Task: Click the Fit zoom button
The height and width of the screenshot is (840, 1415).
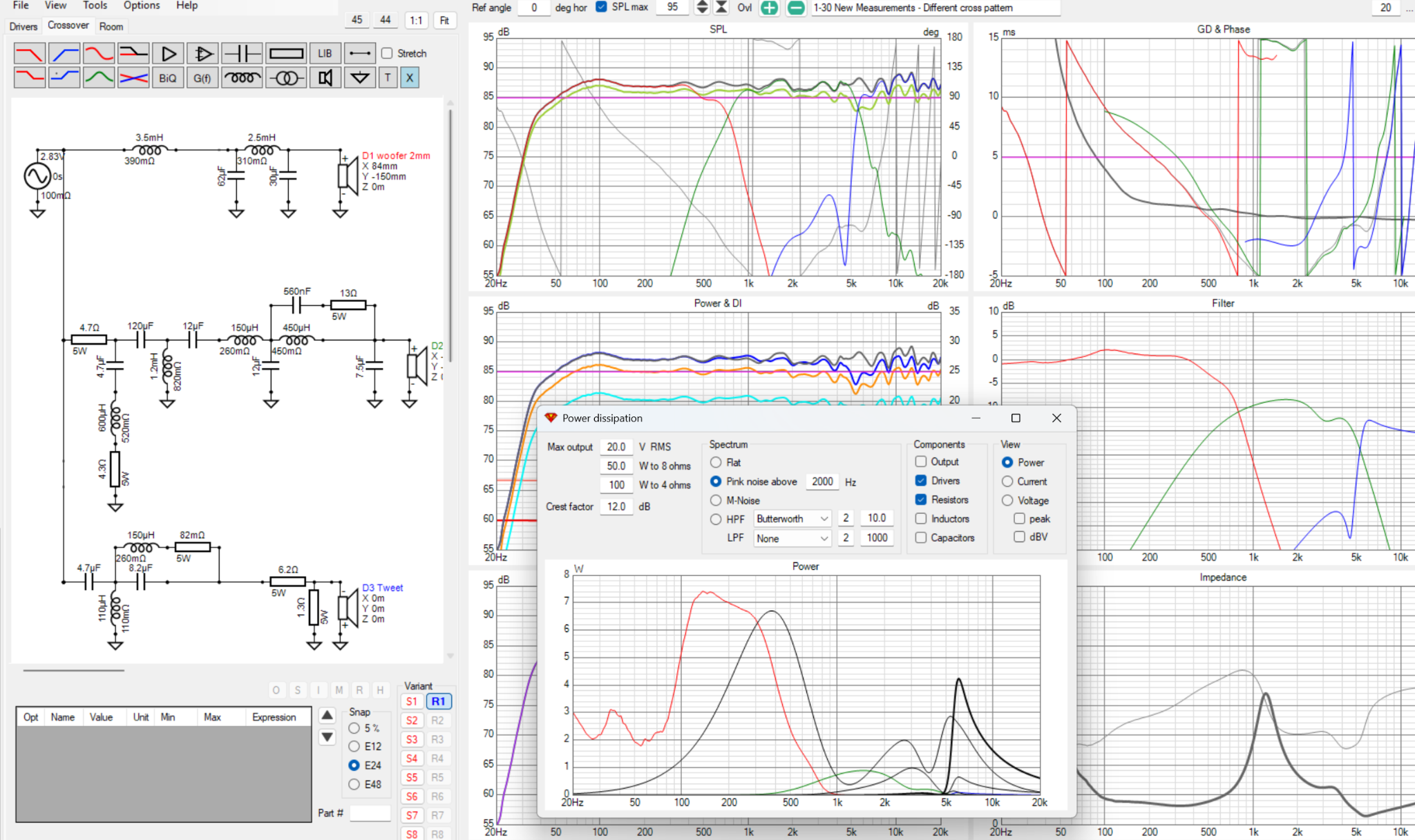Action: point(444,20)
